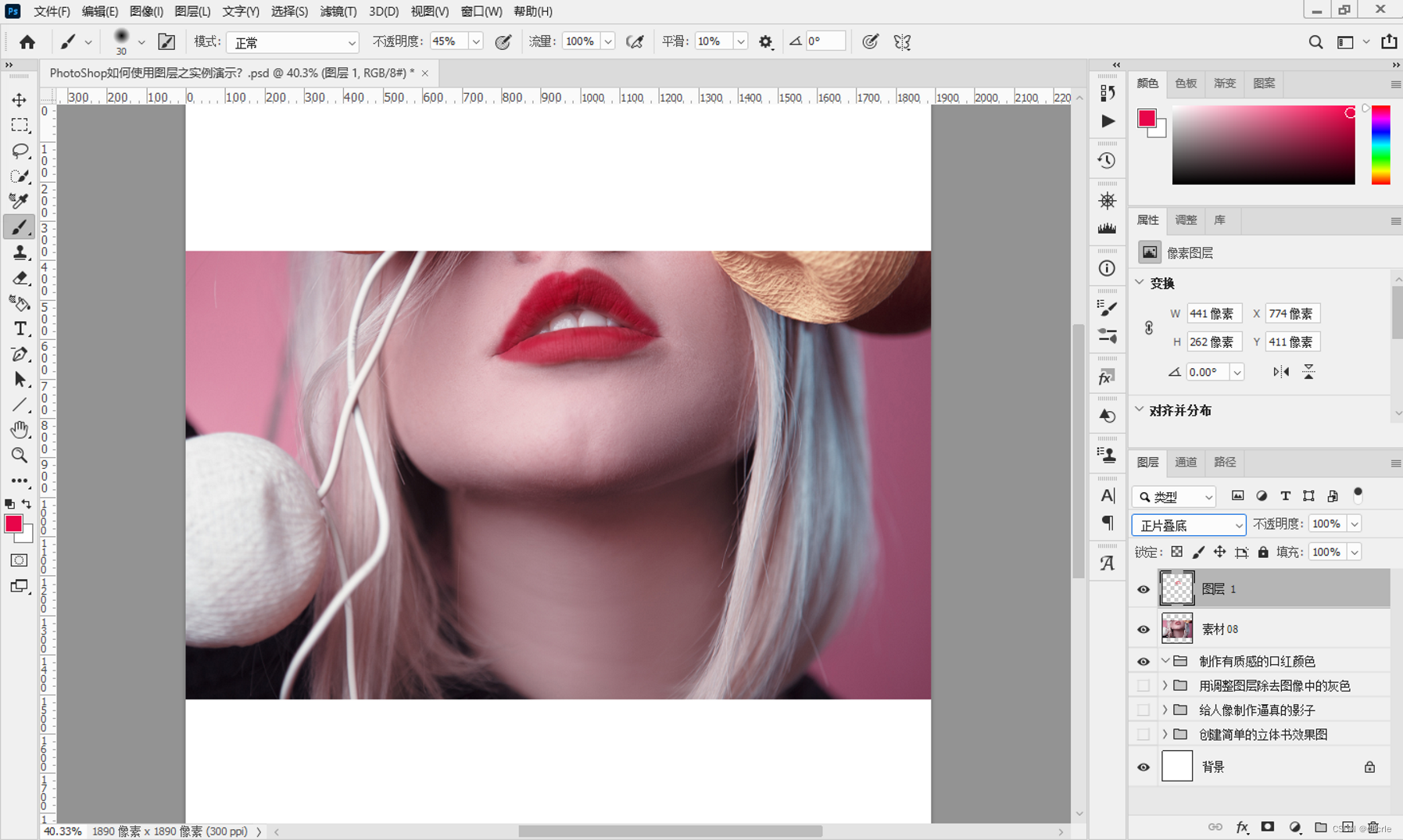The height and width of the screenshot is (840, 1403).
Task: Toggle symmetry paint butterfly icon
Action: [902, 42]
